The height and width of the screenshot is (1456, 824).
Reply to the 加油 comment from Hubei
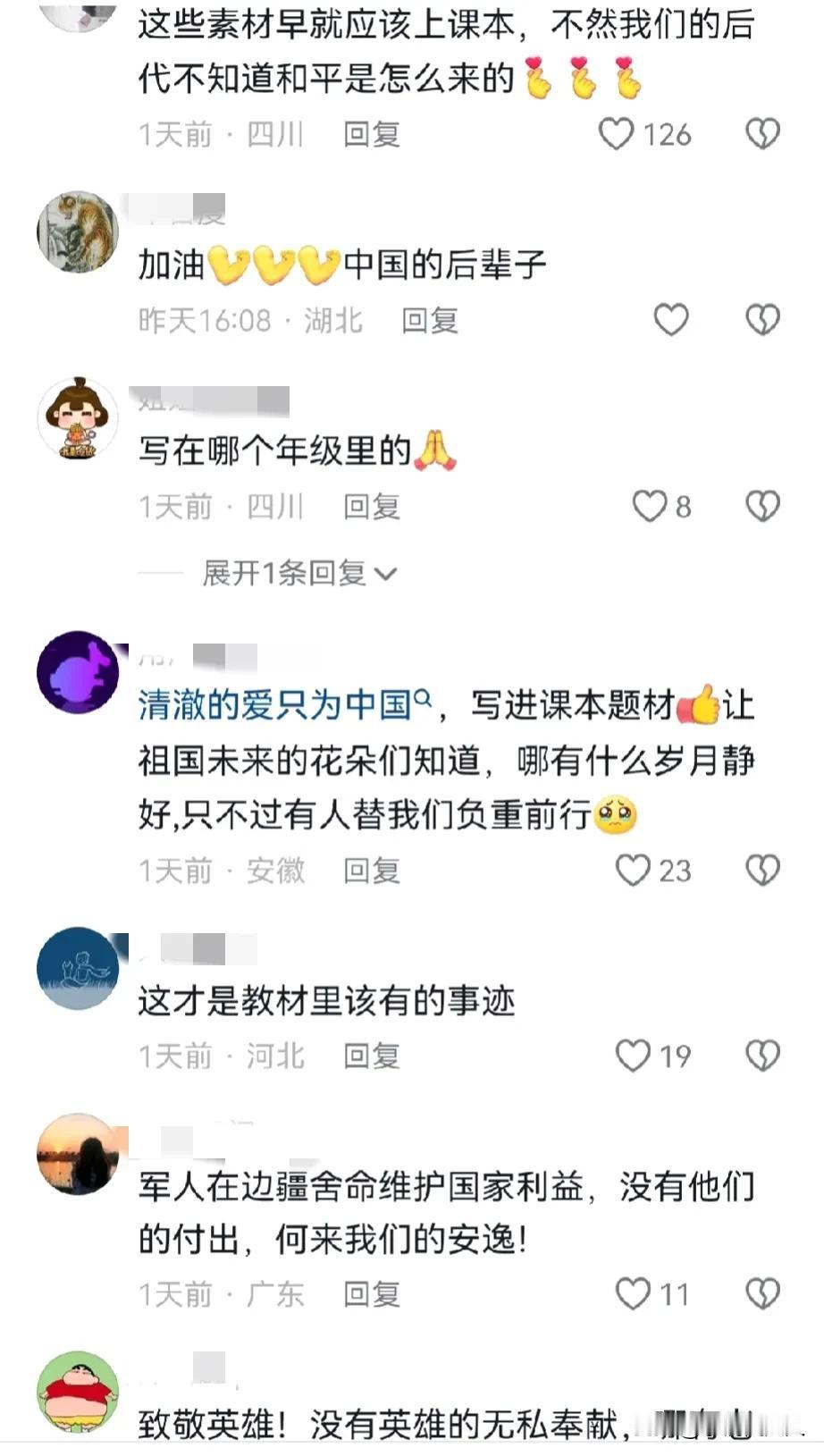430,320
